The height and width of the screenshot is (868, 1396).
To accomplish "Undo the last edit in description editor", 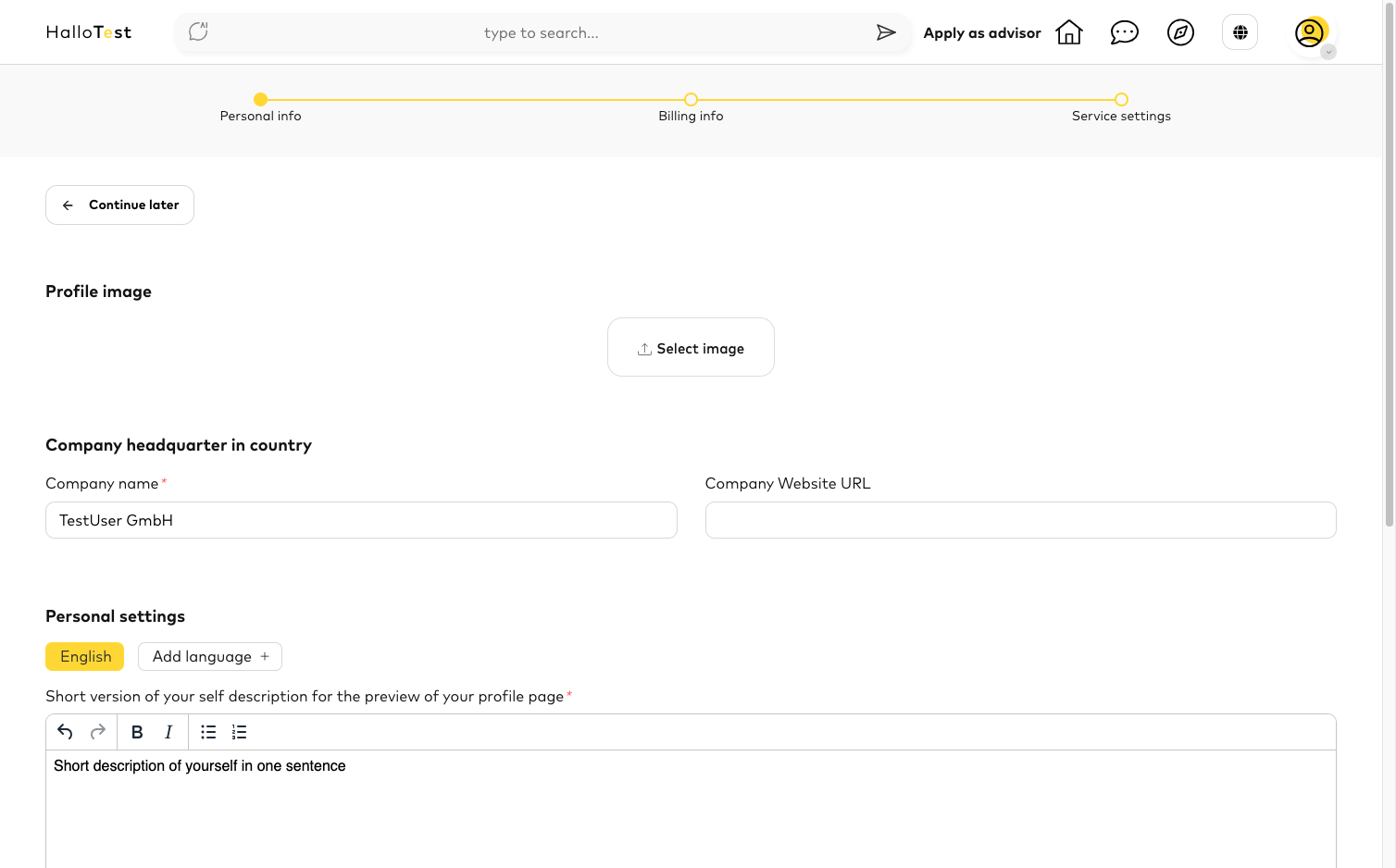I will (x=65, y=732).
